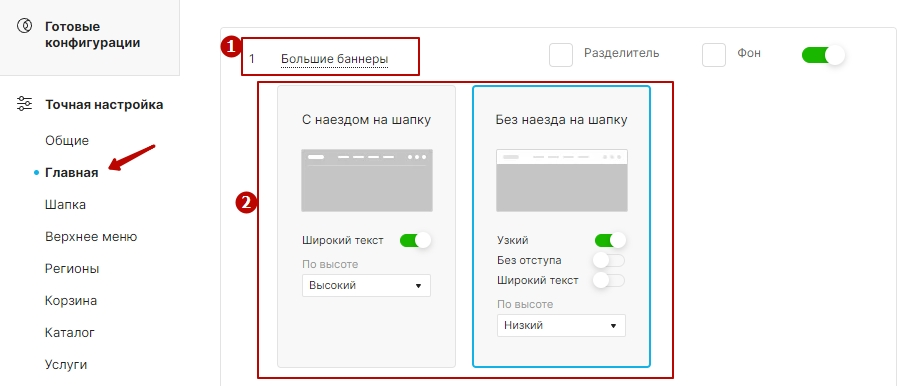Viewport: 902px width, 386px height.
Task: Open Верхнее меню settings
Action: click(91, 236)
